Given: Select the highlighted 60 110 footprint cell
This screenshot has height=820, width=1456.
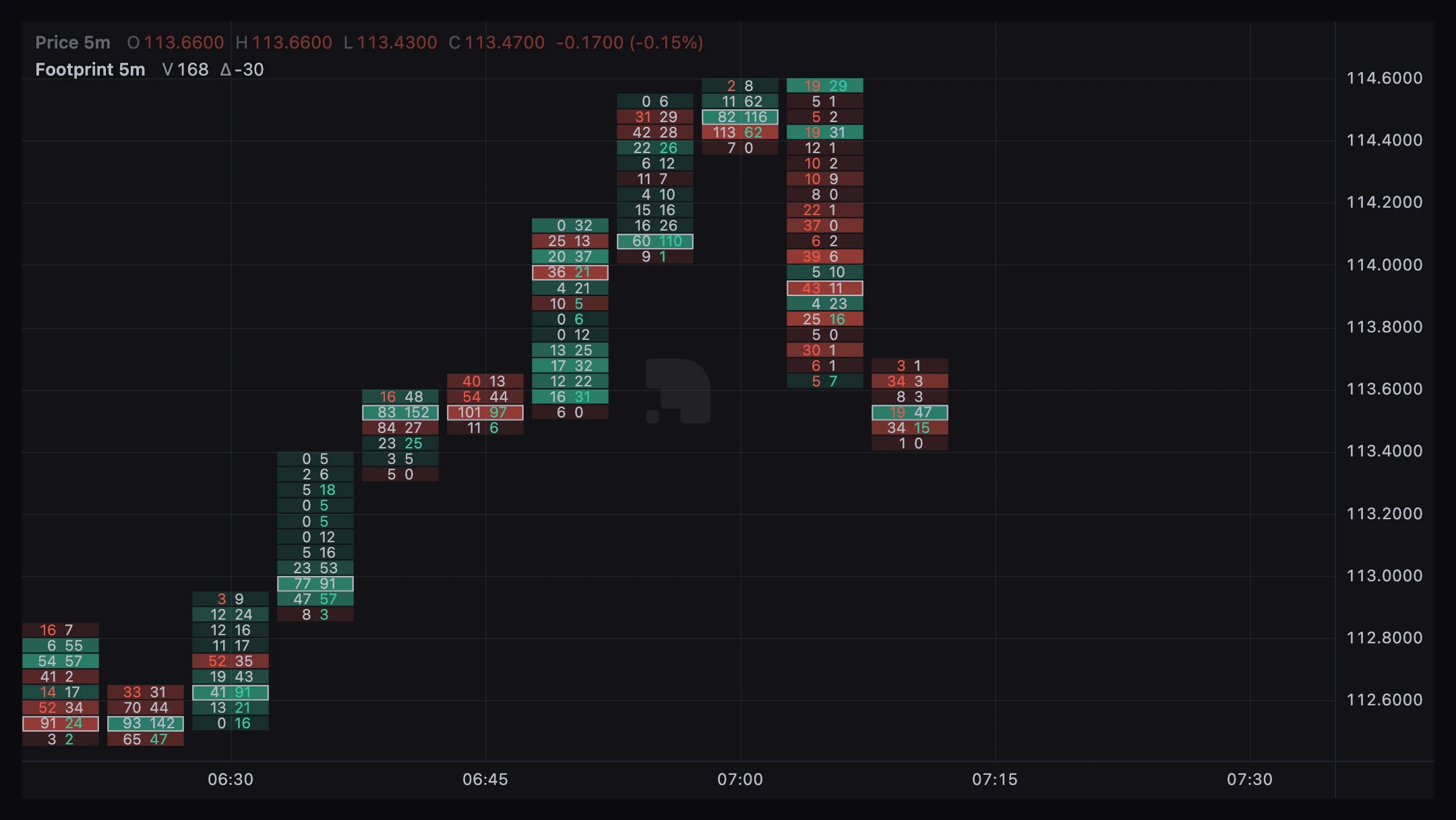Looking at the screenshot, I should point(655,241).
